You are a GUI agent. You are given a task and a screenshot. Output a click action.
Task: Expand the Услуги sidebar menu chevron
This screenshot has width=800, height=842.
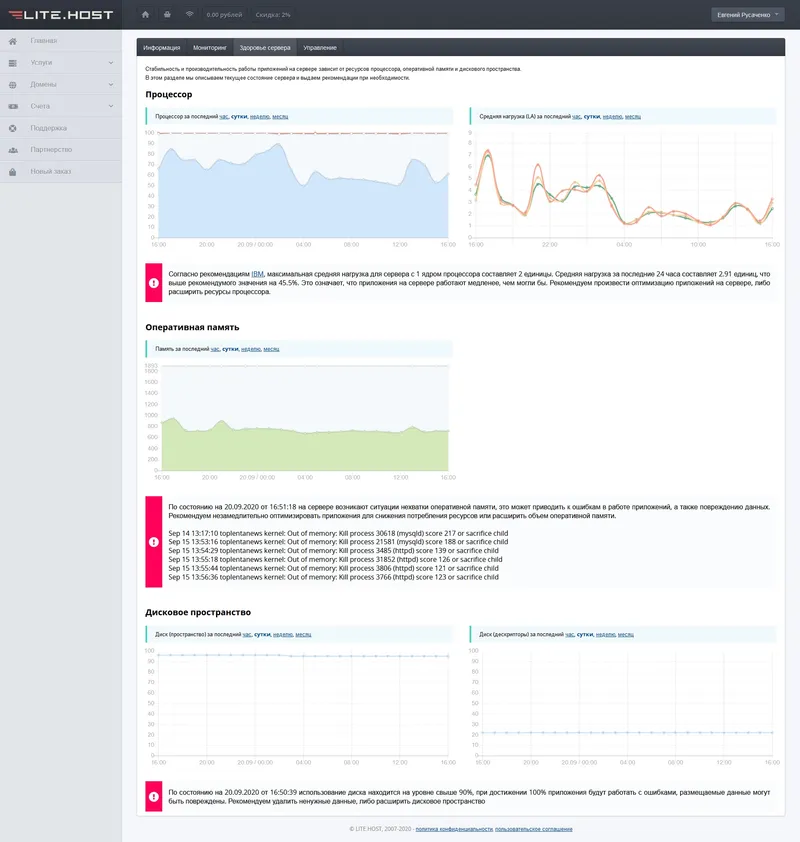[111, 63]
